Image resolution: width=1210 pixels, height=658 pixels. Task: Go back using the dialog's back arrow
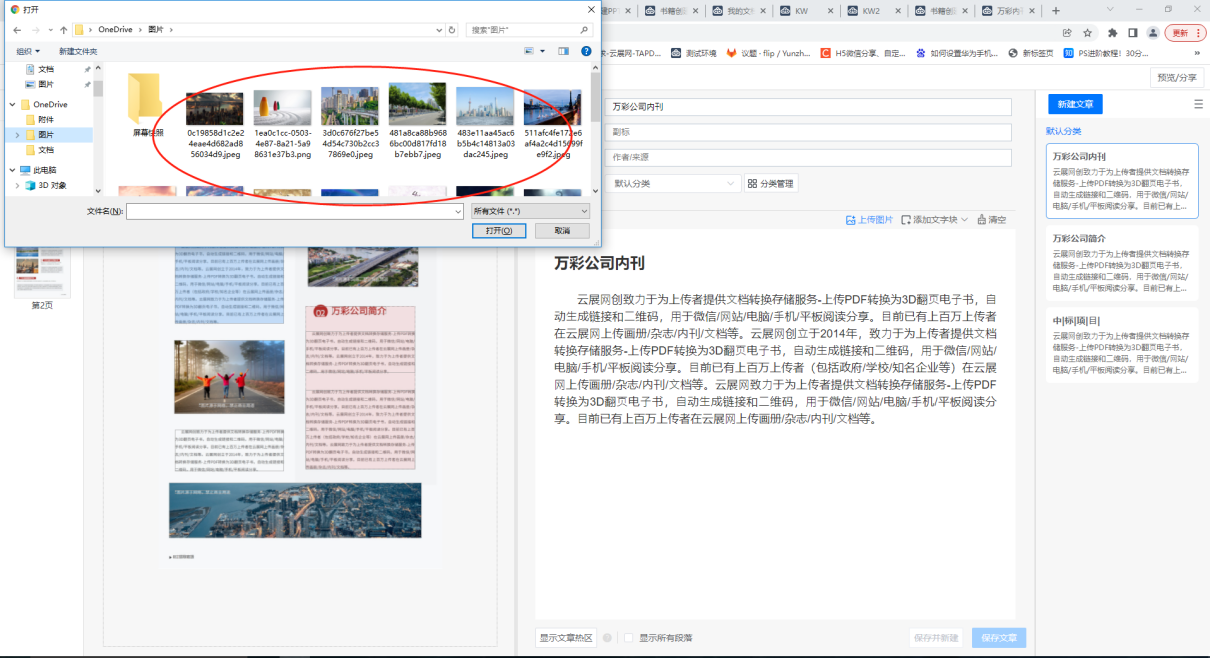point(17,30)
